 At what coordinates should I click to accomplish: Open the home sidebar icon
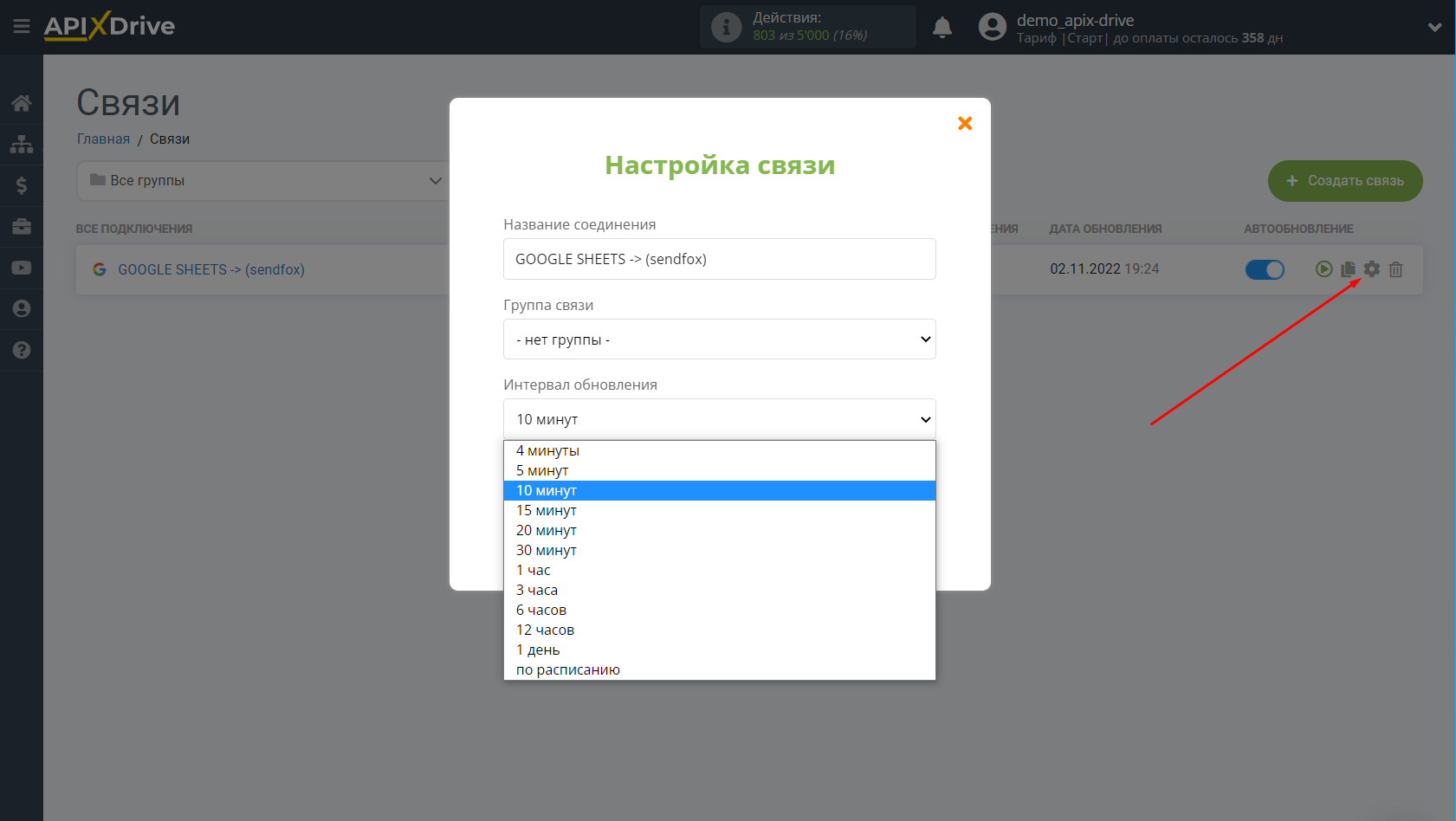pos(22,104)
